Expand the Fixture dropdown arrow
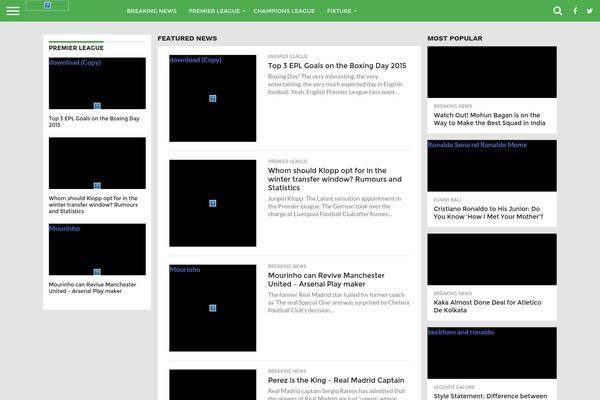This screenshot has width=600, height=400. [355, 11]
